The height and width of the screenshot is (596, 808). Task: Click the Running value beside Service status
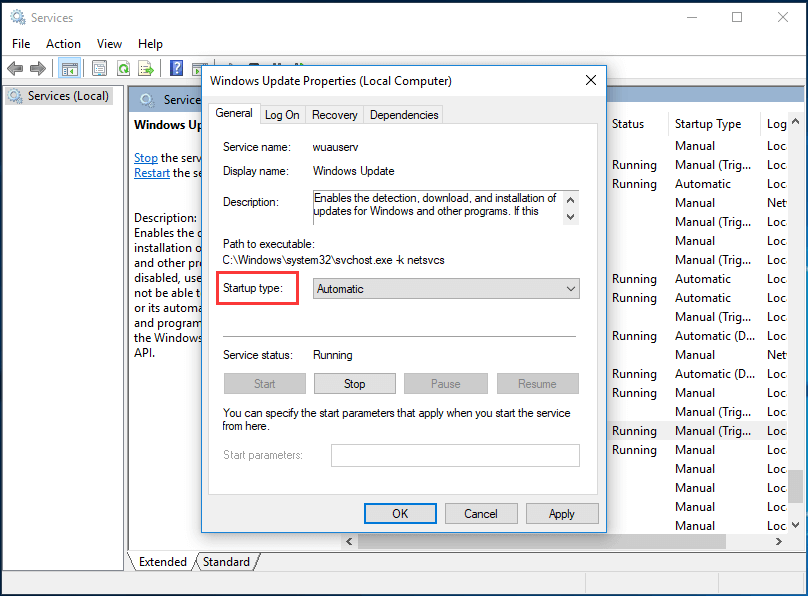tap(333, 355)
